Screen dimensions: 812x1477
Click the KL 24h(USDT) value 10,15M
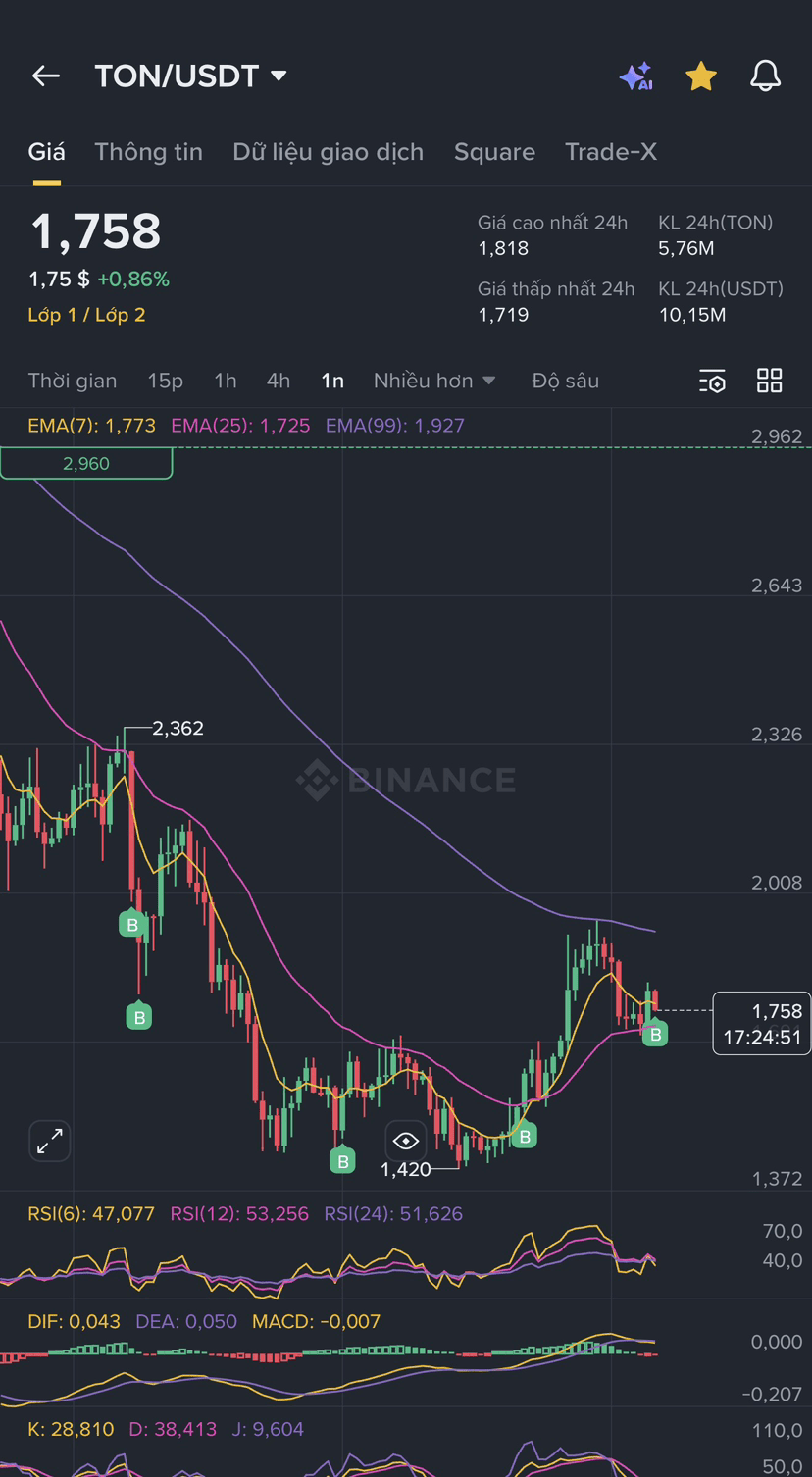tap(692, 315)
